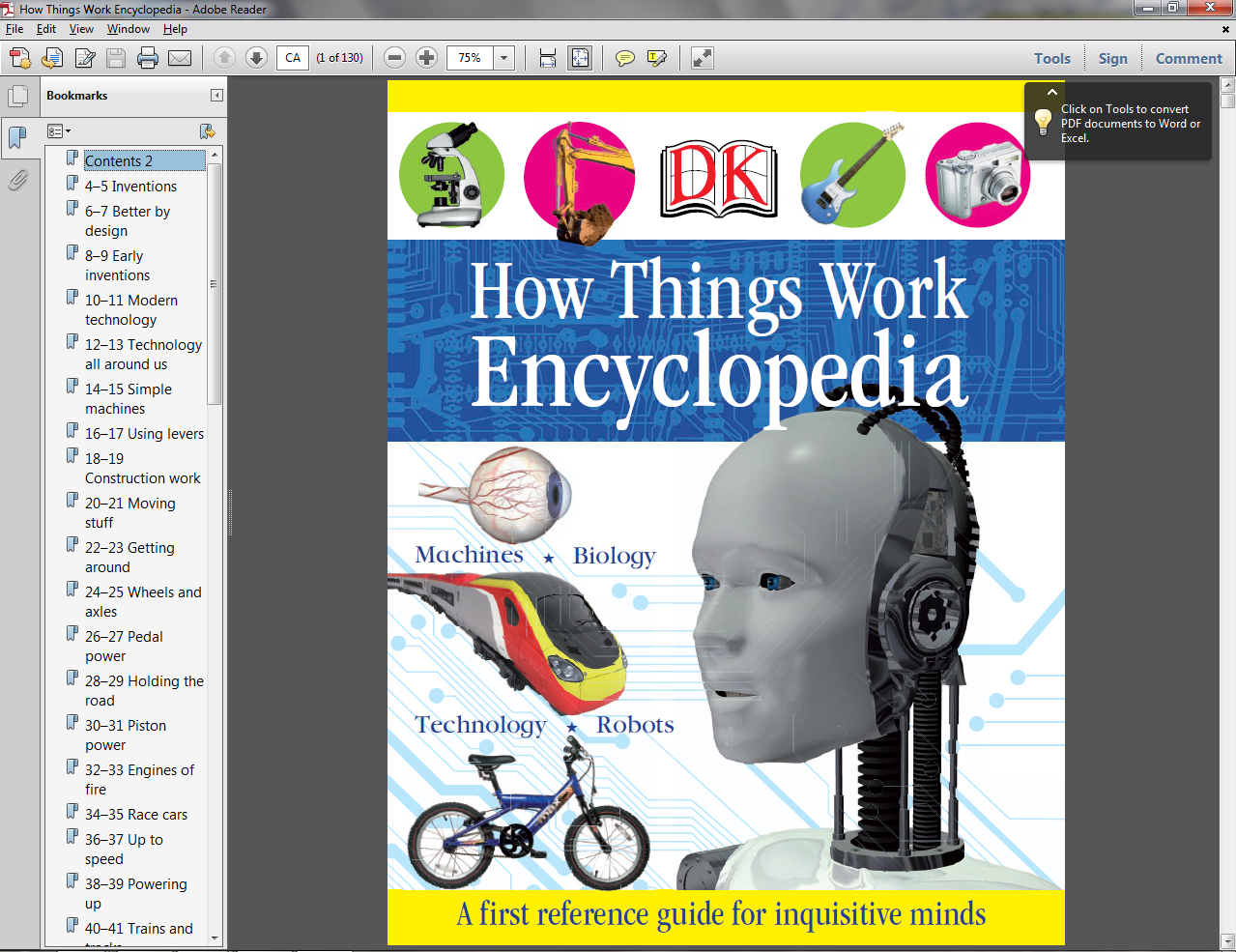
Task: Go to 8–9 Early inventions bookmark
Action: point(117,265)
